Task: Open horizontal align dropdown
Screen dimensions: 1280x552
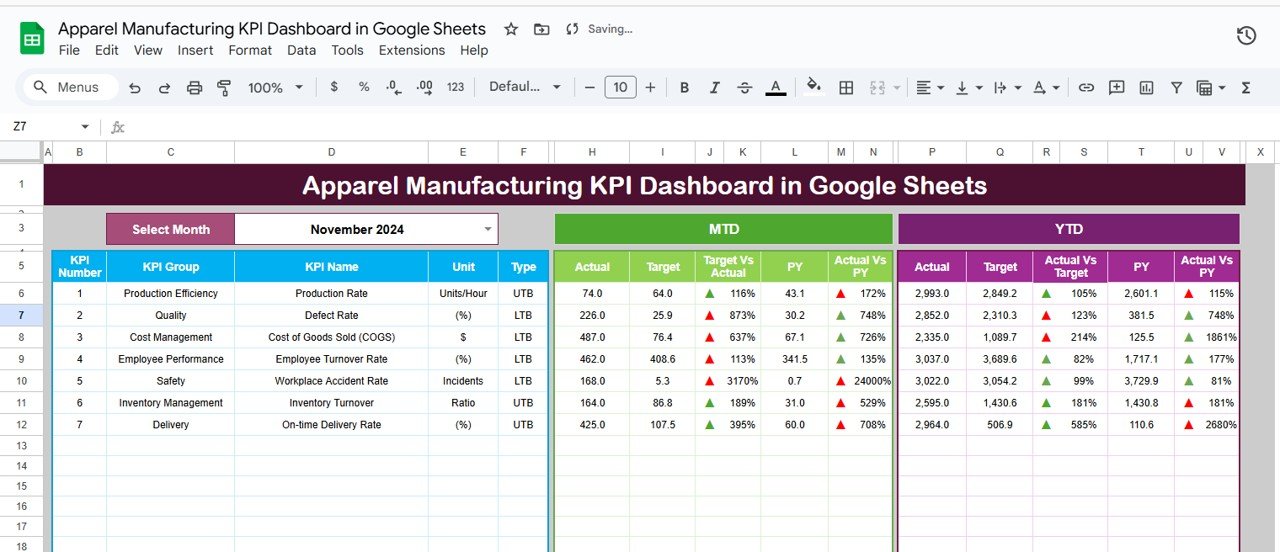Action: pyautogui.click(x=930, y=88)
